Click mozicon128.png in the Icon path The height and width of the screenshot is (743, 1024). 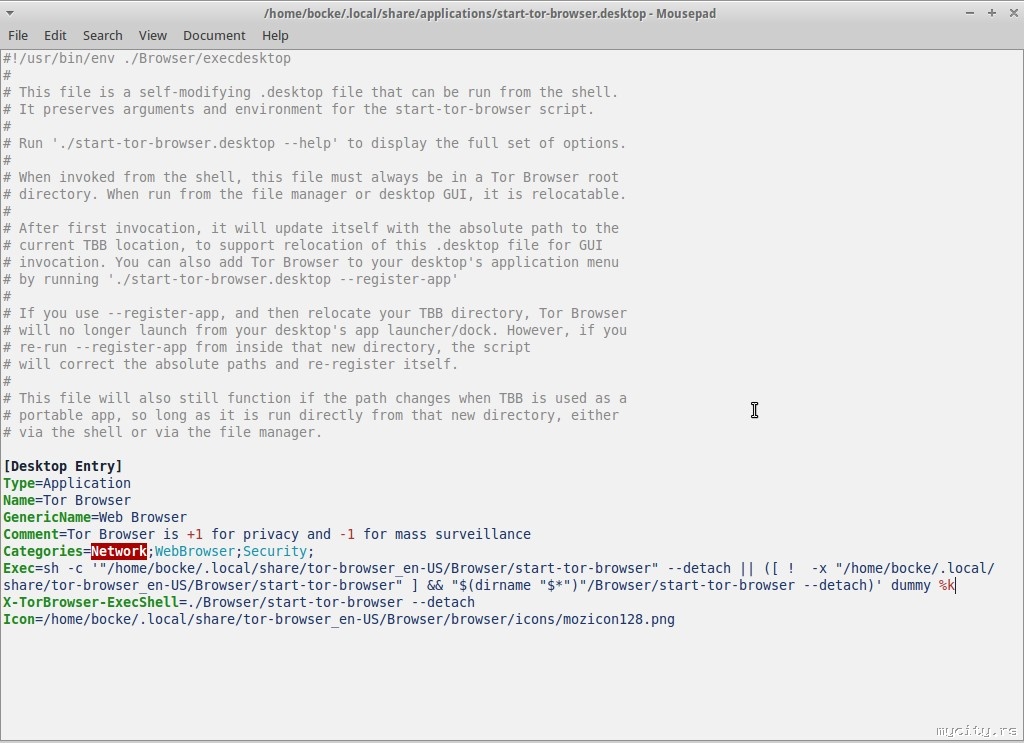618,619
